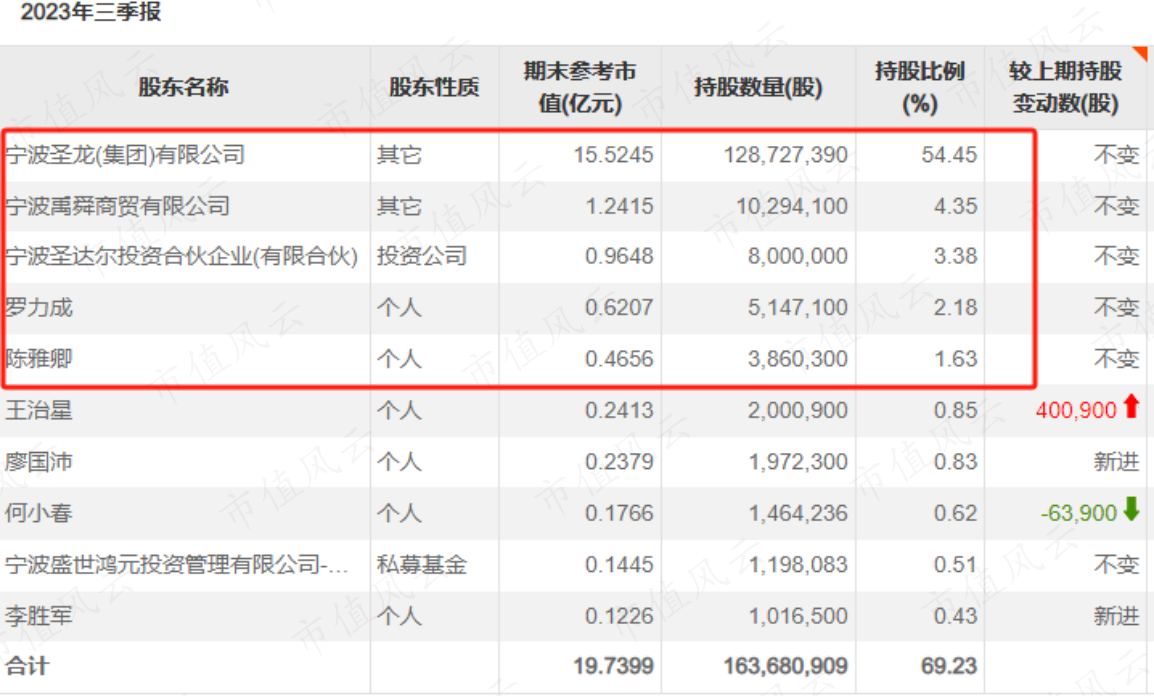Click 私募基金 shareholder type cell
Screen dimensions: 1154x696
[422, 564]
